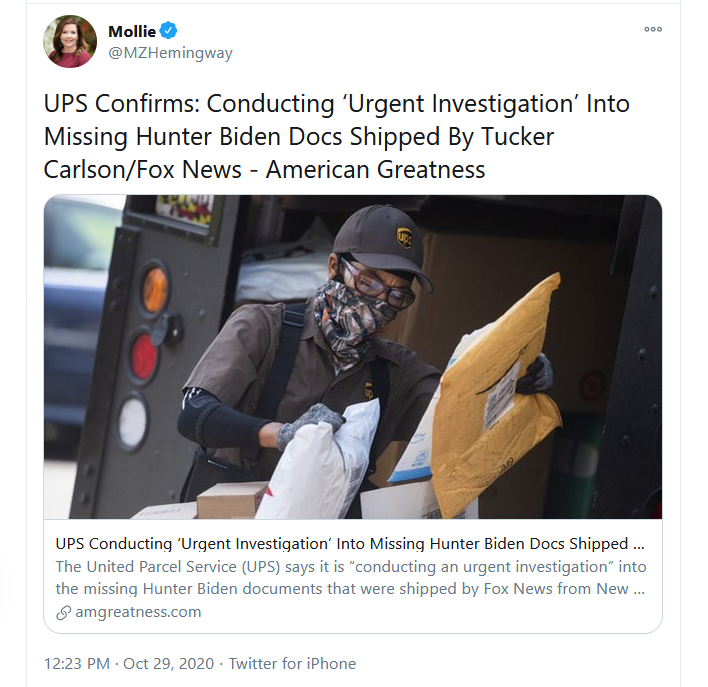
Task: Click the 12:23 PM tweet time
Action: pos(78,663)
